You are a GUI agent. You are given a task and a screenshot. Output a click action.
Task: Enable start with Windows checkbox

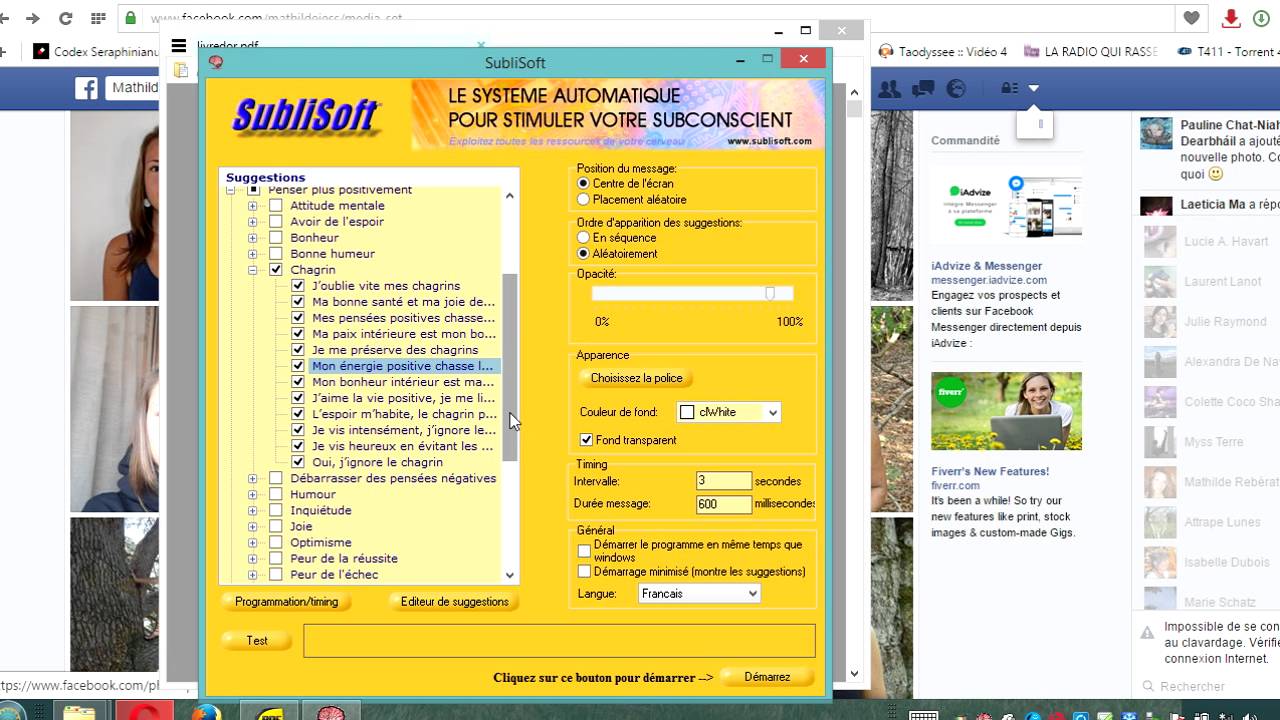(584, 551)
